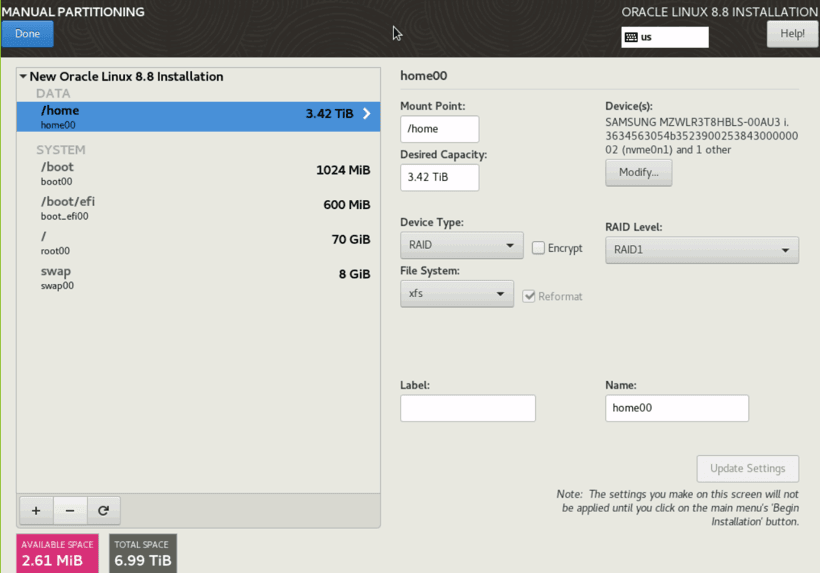Select the /boot/efi partition row
The width and height of the screenshot is (820, 573).
coord(198,208)
